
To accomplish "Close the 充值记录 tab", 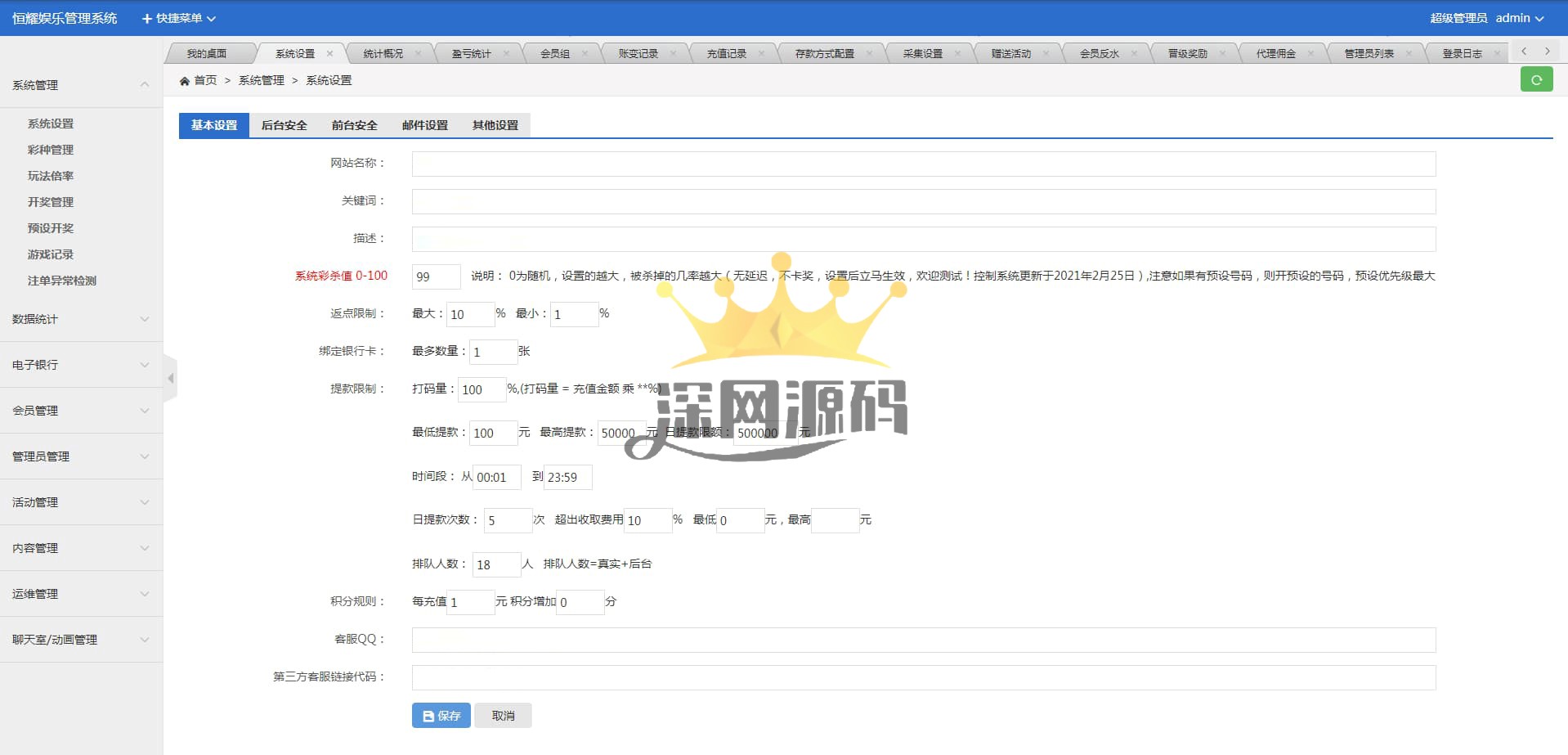I will tap(762, 54).
